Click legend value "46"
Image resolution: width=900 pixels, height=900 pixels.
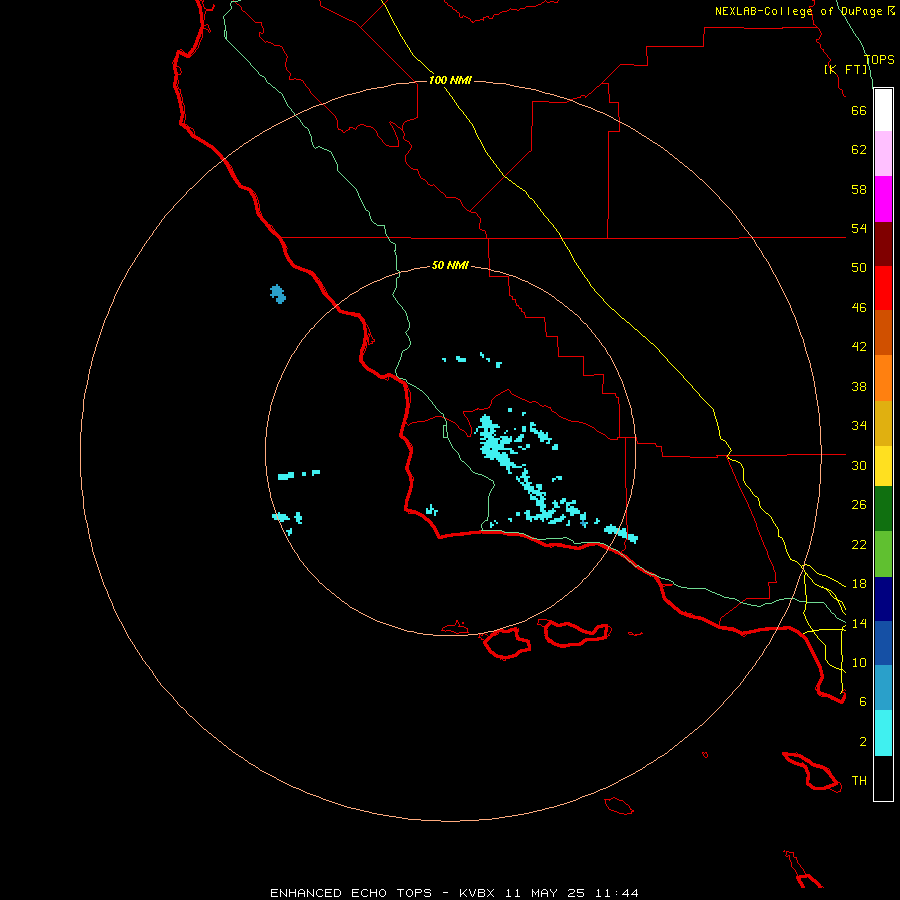click(x=859, y=308)
